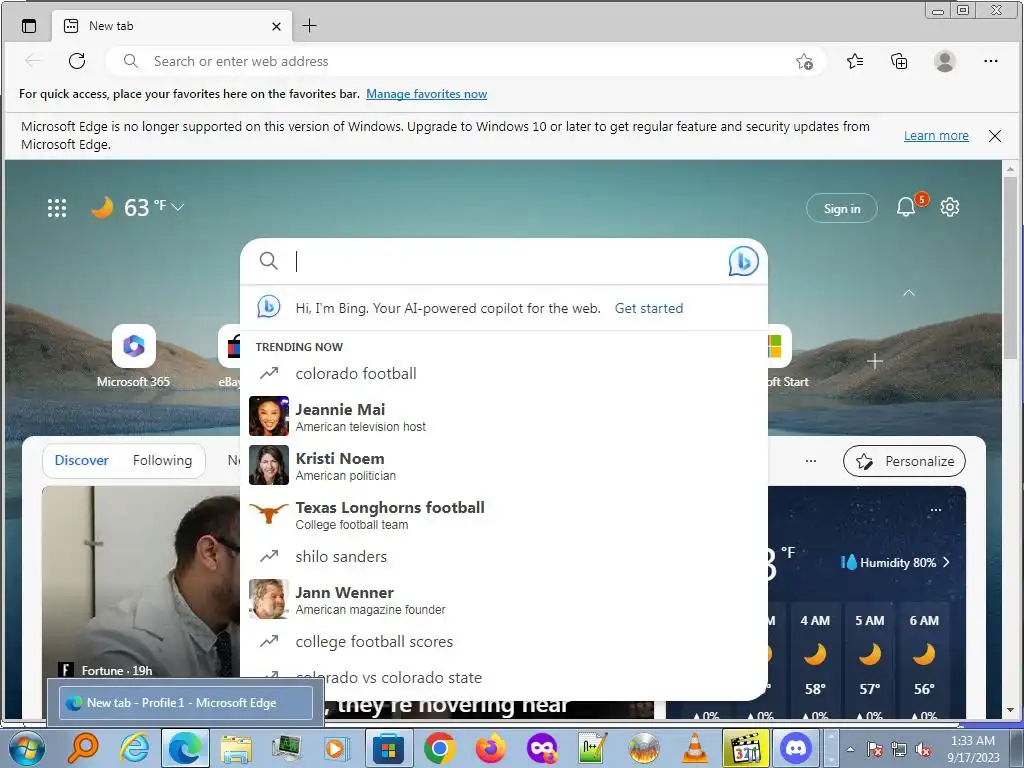Open the feed more options ellipsis
This screenshot has height=768, width=1024.
[810, 461]
